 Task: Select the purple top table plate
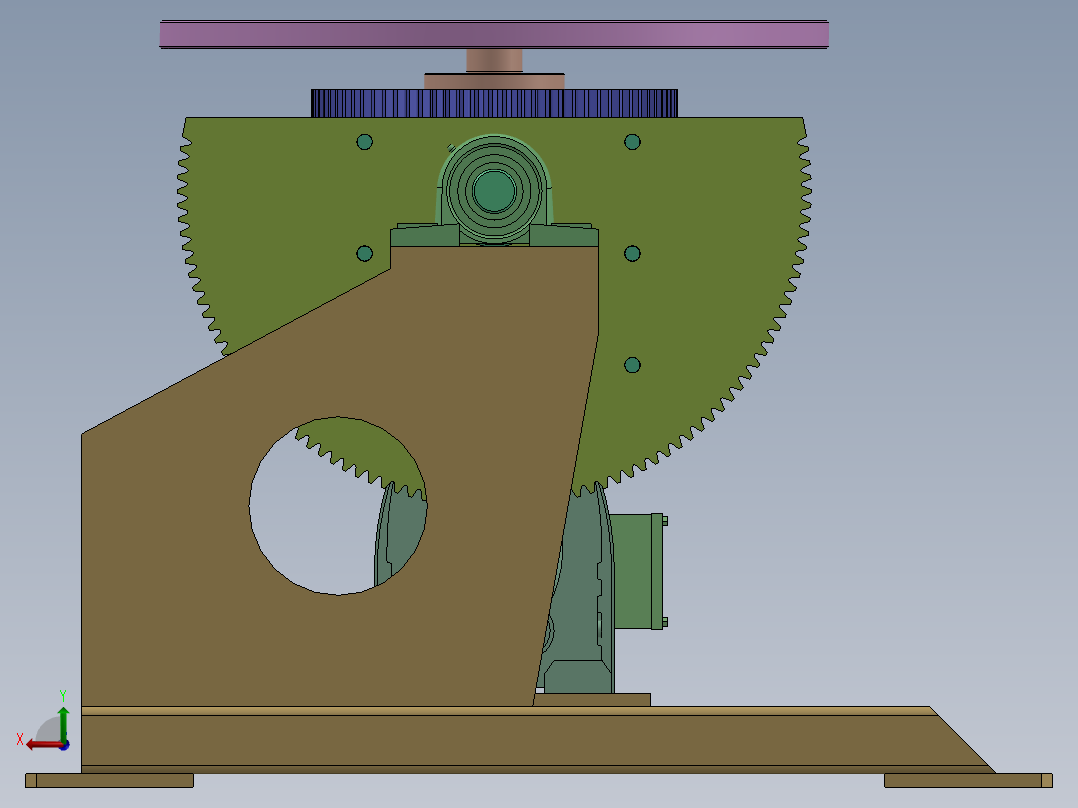point(494,34)
